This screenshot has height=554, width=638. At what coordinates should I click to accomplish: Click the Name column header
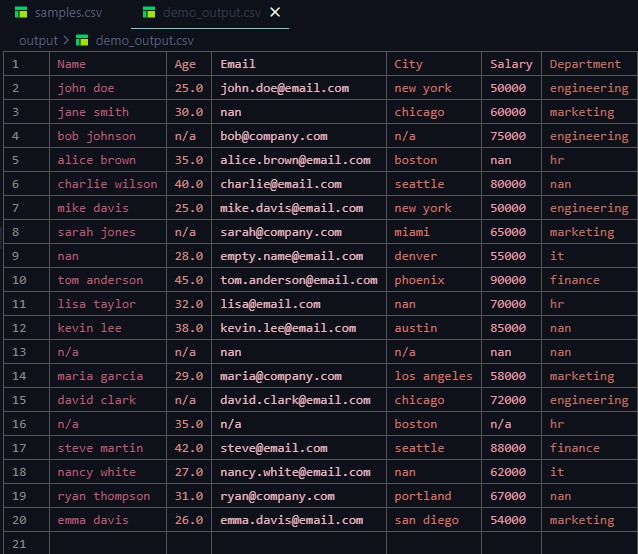[x=72, y=64]
